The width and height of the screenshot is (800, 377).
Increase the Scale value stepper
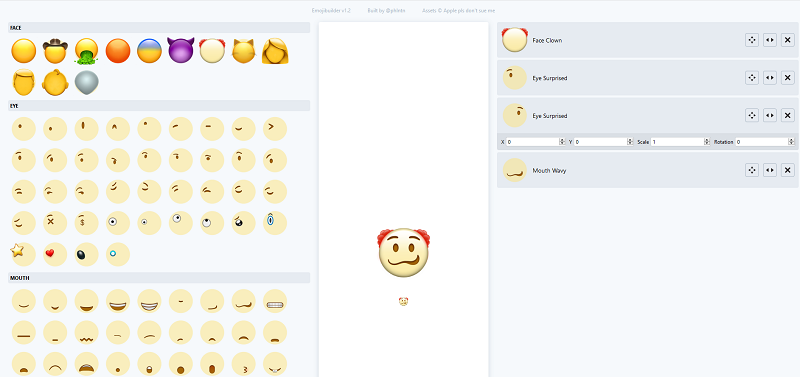pyautogui.click(x=707, y=140)
